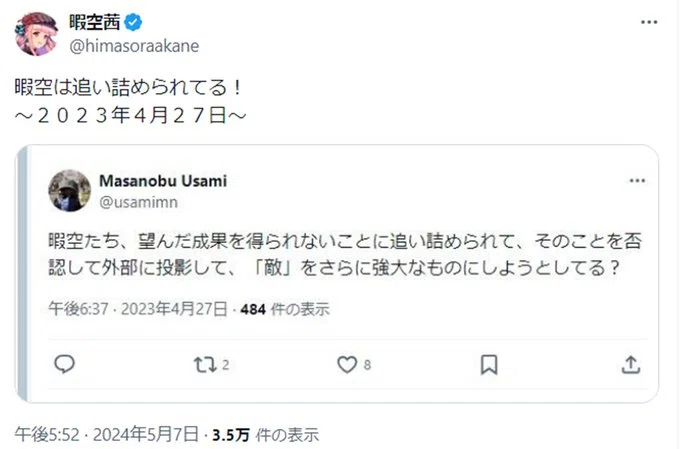Open Masanobu Usami profile picture
680x449 pixels.
click(x=69, y=190)
